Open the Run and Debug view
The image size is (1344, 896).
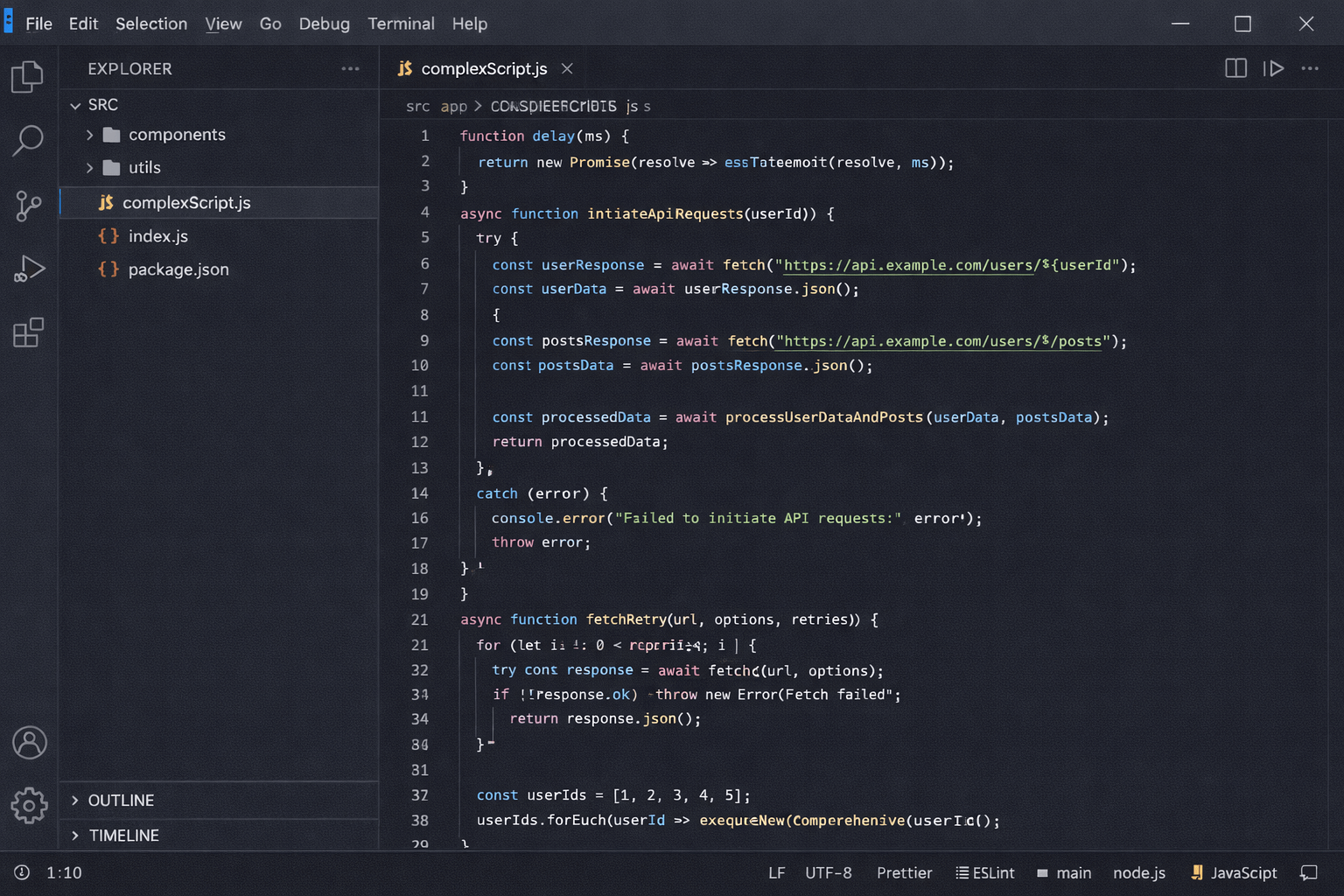pyautogui.click(x=28, y=269)
